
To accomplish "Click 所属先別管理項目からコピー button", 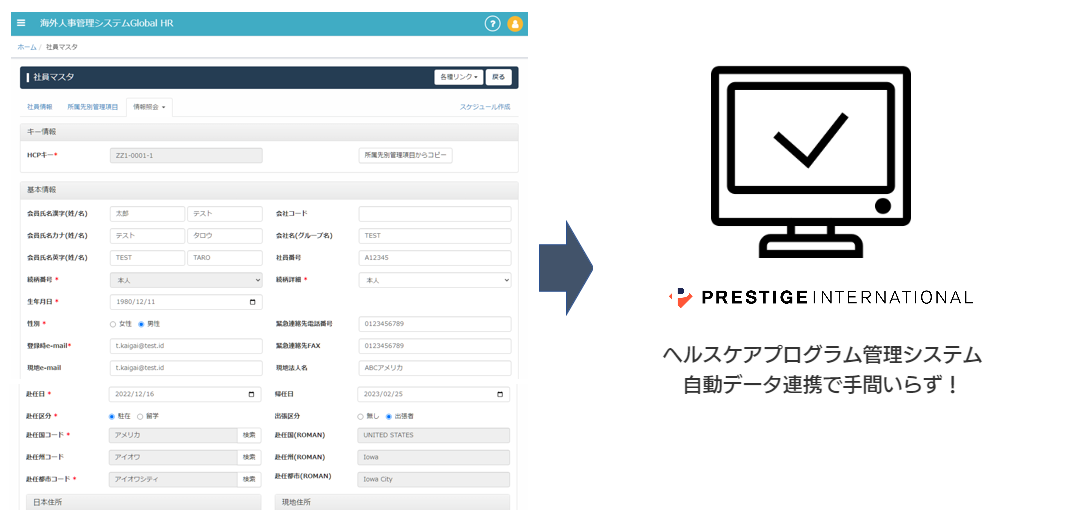I will point(405,155).
